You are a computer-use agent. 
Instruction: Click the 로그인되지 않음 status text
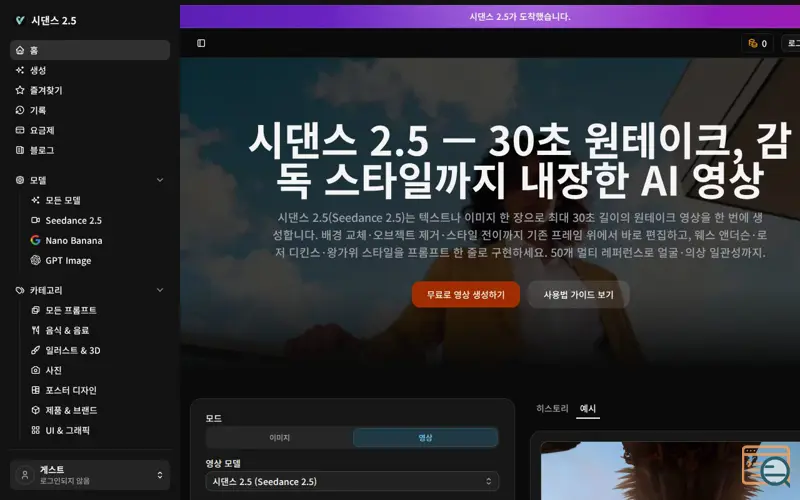(65, 481)
